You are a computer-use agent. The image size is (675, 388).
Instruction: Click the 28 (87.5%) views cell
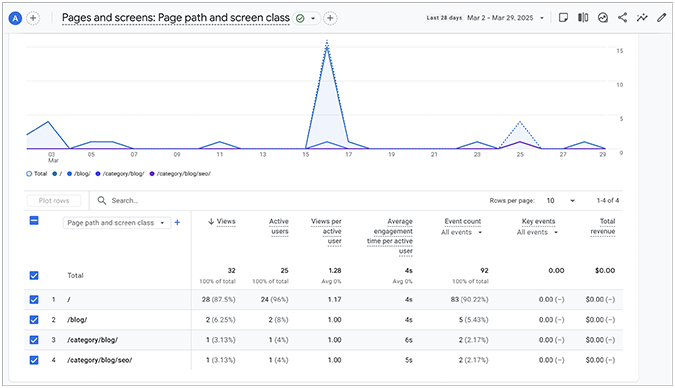point(219,299)
